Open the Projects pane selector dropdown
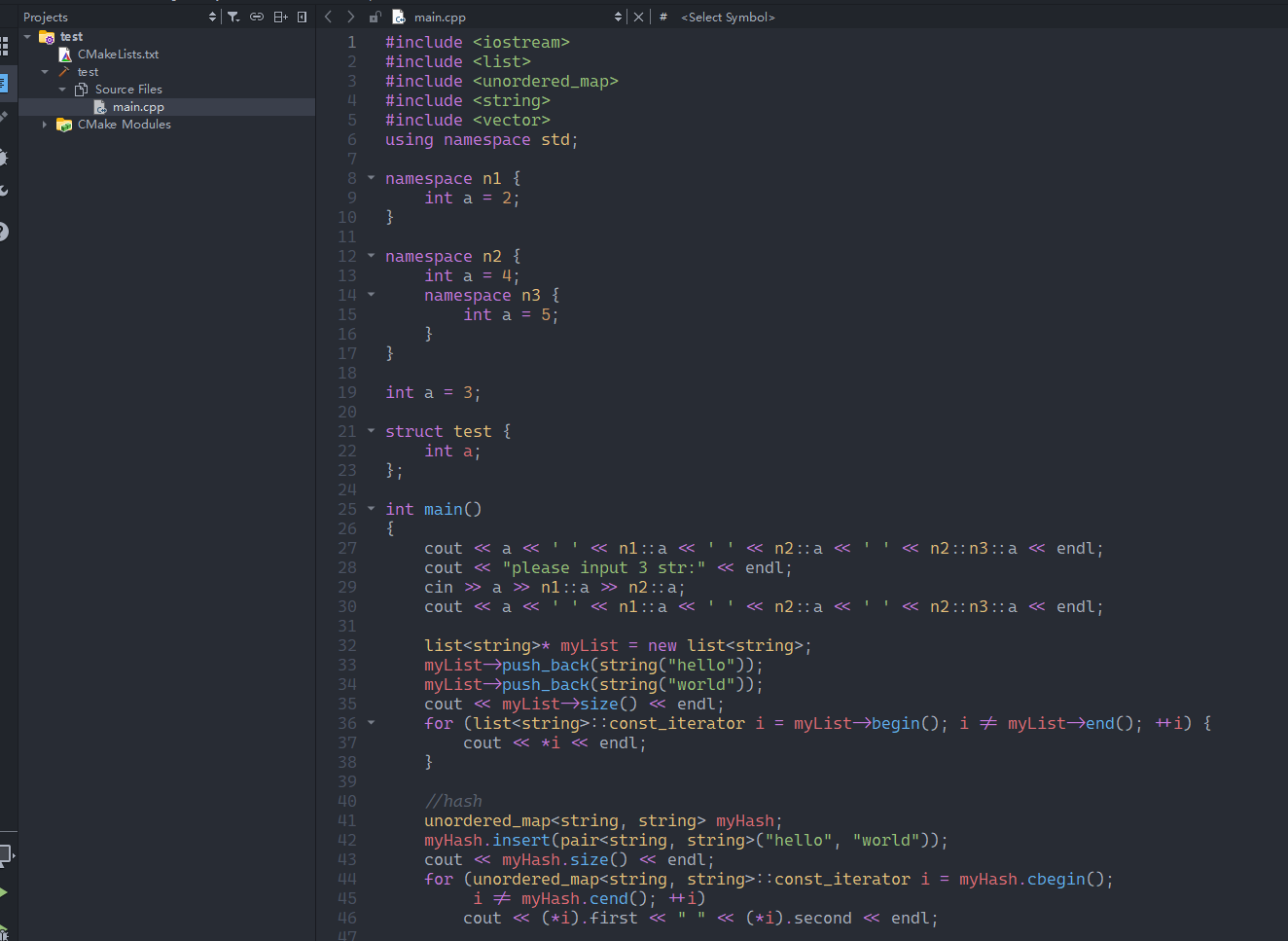The width and height of the screenshot is (1288, 941). (210, 16)
